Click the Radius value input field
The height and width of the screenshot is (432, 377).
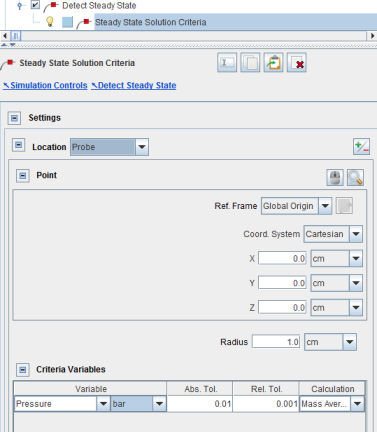pyautogui.click(x=276, y=342)
